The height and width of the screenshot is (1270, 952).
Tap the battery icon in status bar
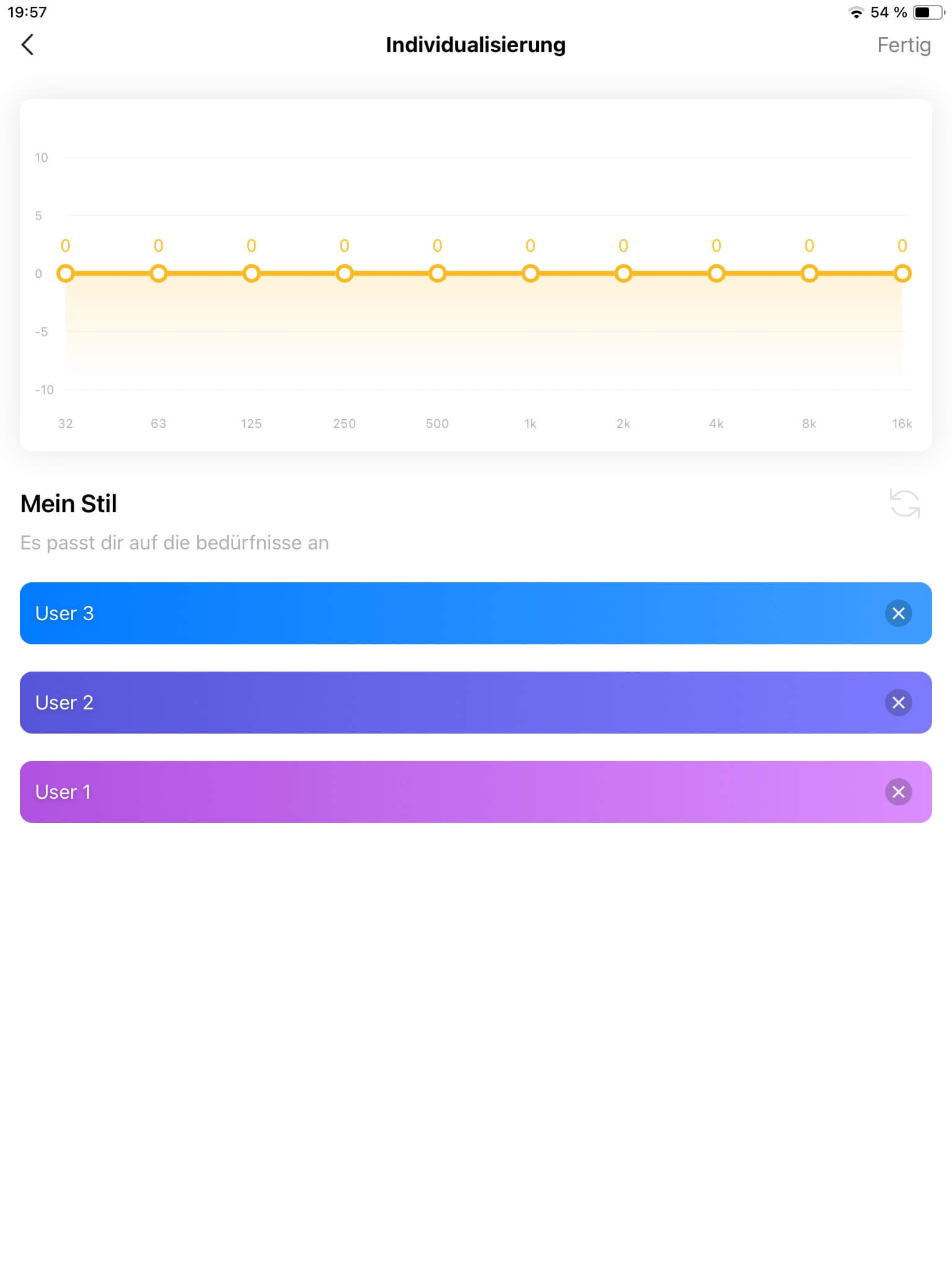[927, 12]
